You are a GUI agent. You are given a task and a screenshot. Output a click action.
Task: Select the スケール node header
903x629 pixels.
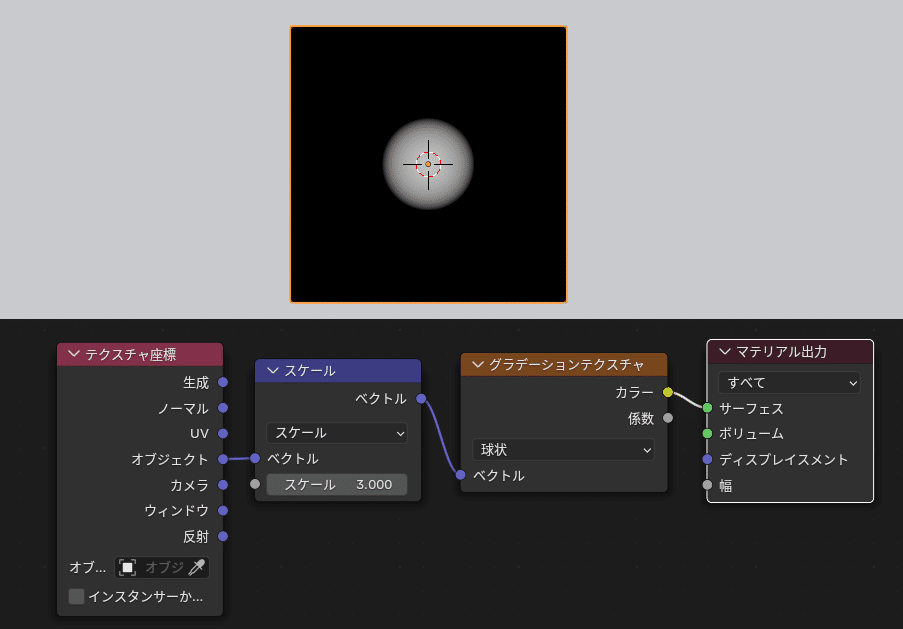(x=338, y=370)
